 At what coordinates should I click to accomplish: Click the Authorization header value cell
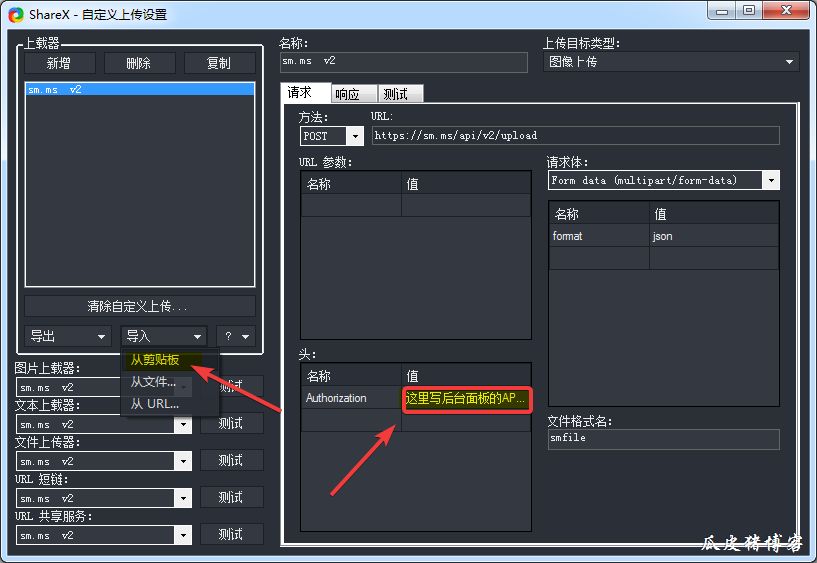point(465,398)
